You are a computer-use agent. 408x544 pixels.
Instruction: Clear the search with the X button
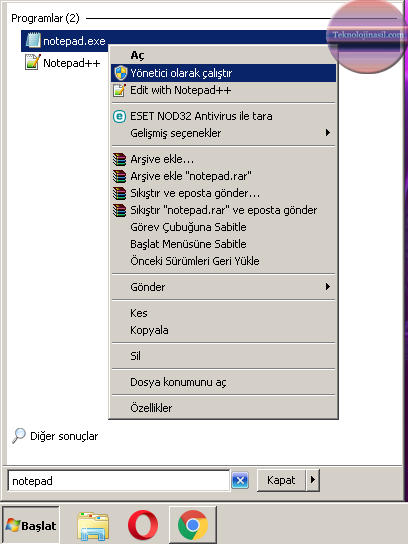coord(240,481)
